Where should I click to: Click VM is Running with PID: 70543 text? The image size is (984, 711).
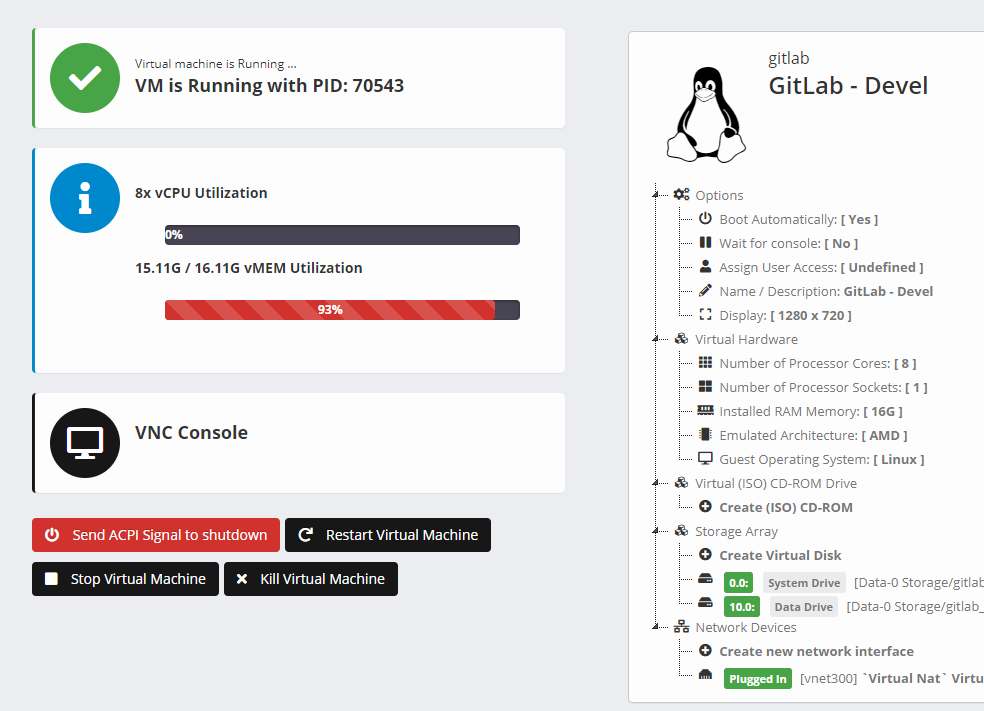[x=269, y=85]
